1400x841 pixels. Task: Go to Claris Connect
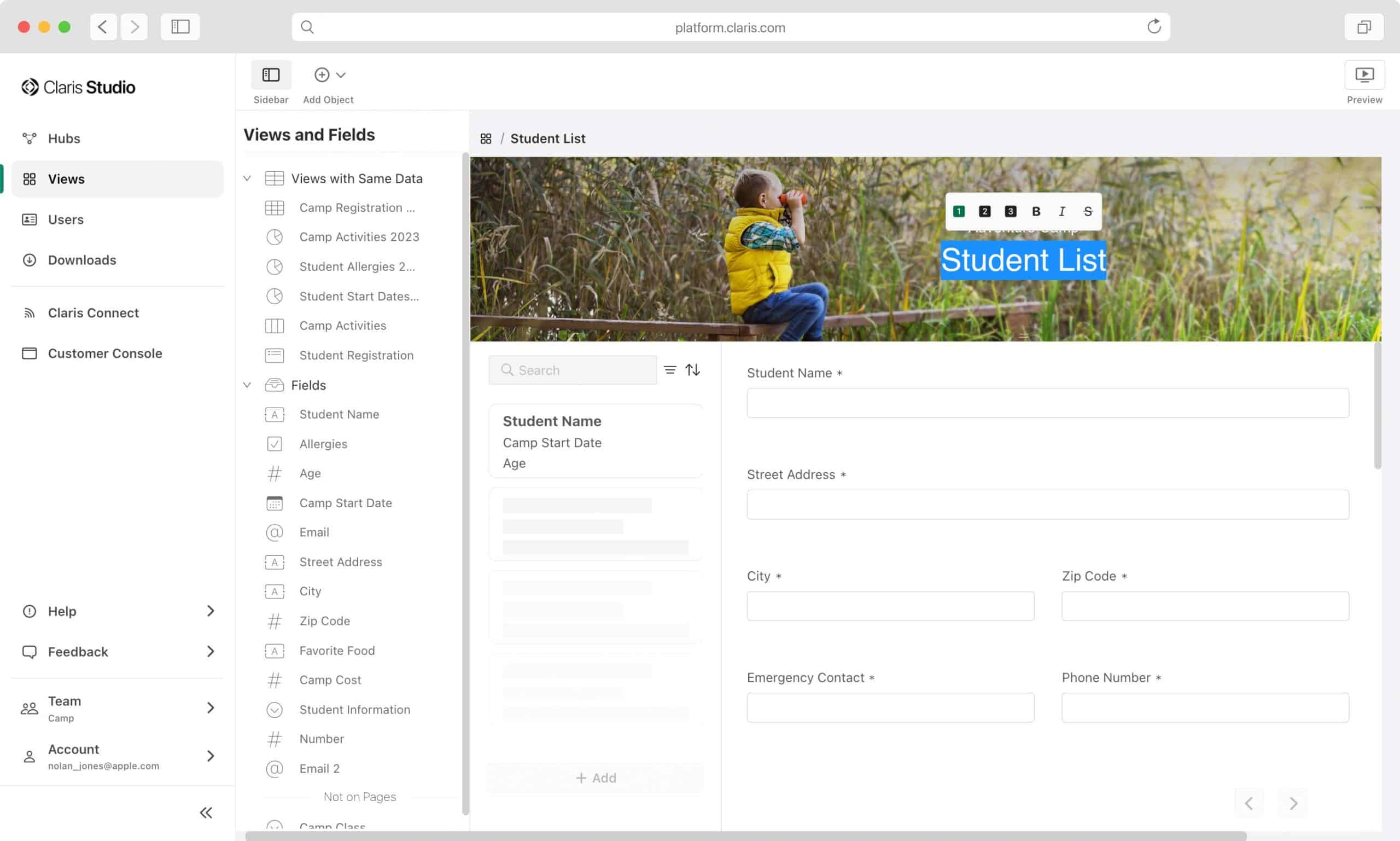tap(93, 313)
